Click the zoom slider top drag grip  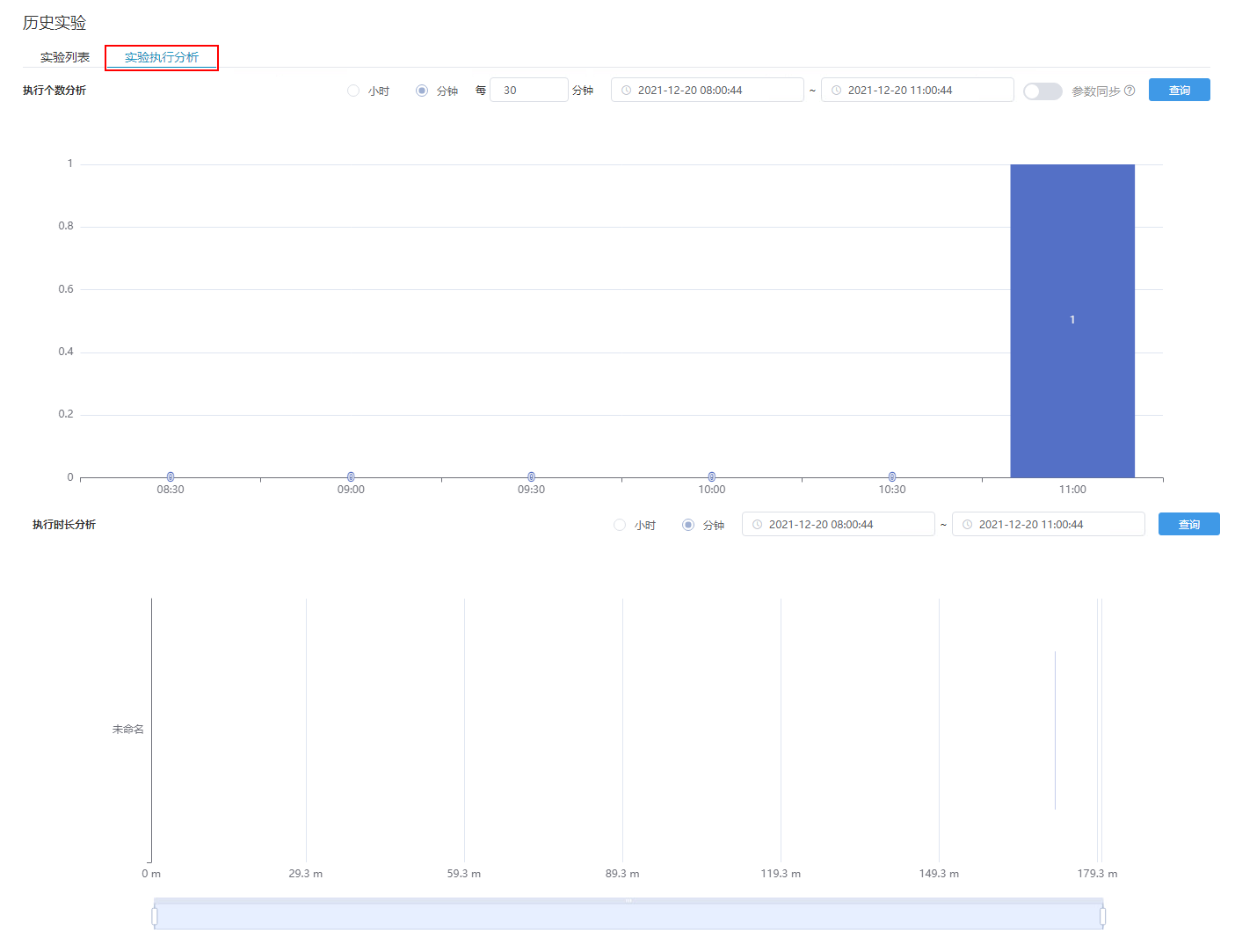coord(628,900)
